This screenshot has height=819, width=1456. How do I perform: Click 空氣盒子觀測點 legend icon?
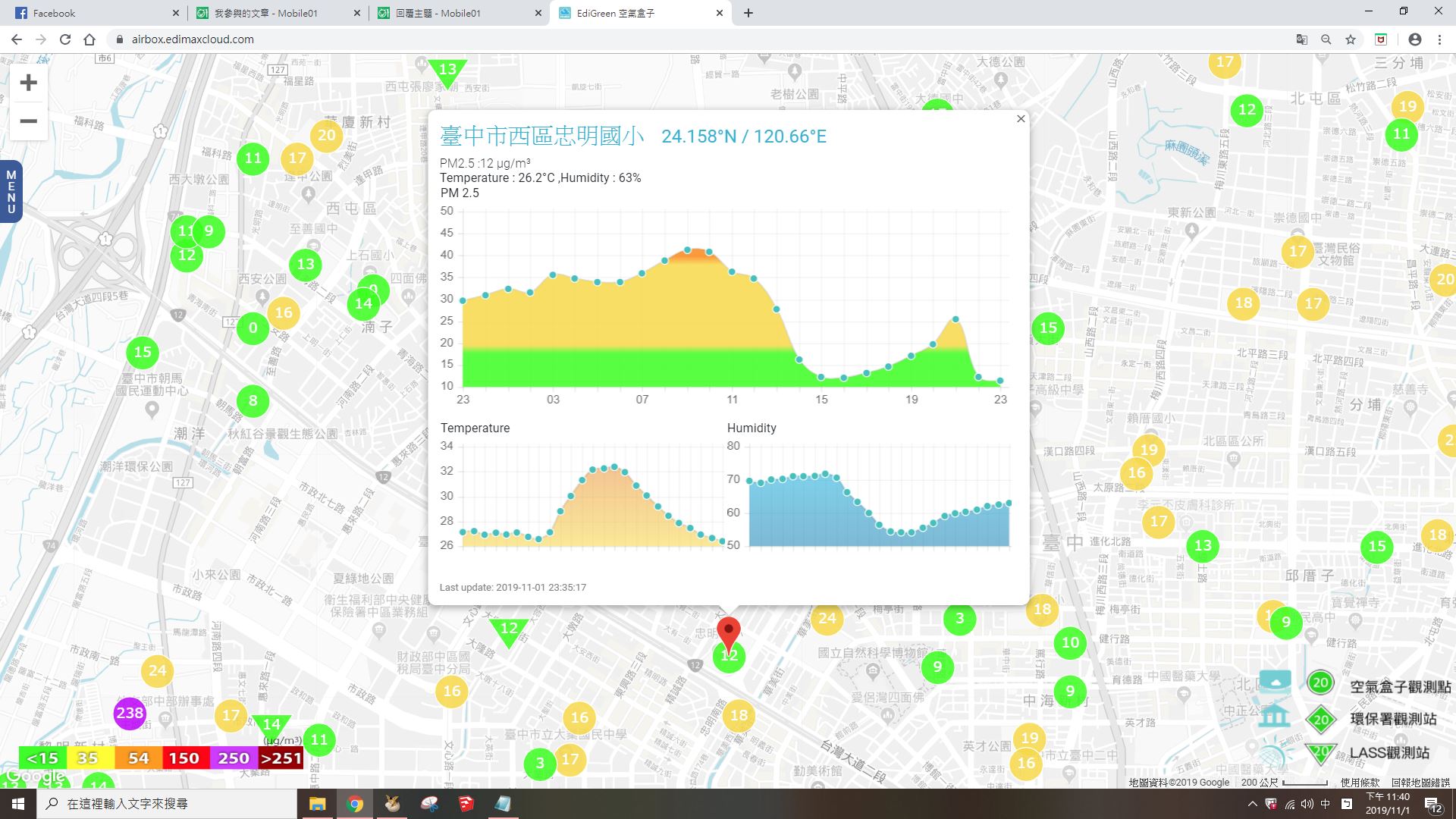click(x=1320, y=682)
